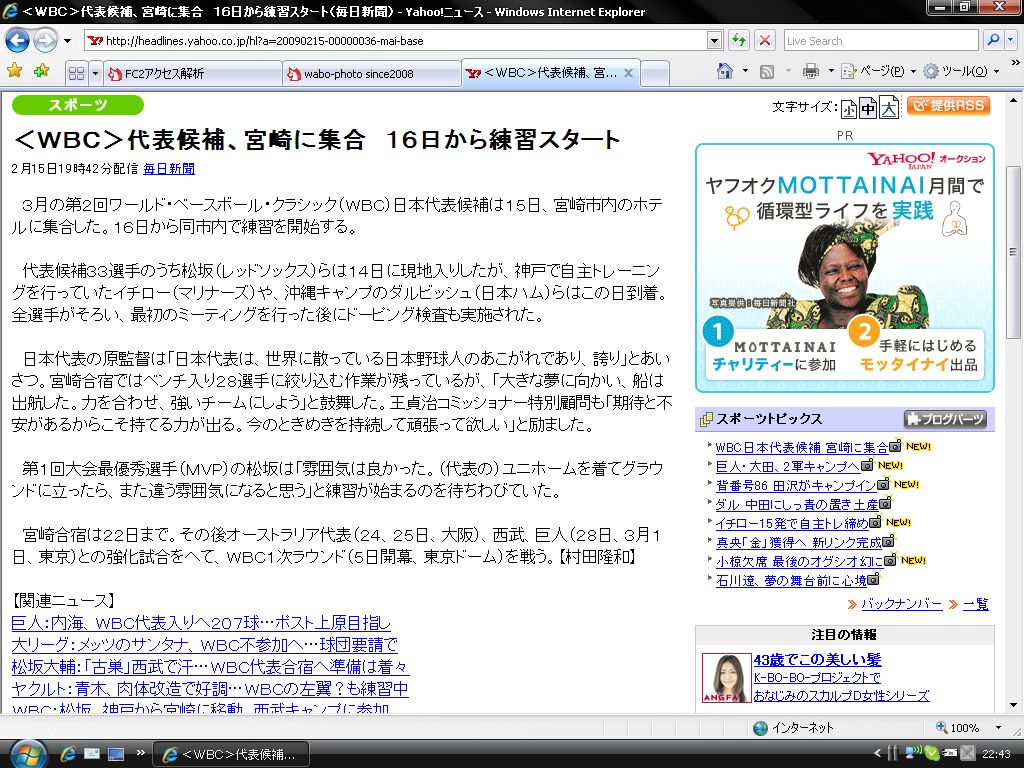
Task: Open 巨人・大田、2軍キャンプへ link
Action: pyautogui.click(x=788, y=466)
